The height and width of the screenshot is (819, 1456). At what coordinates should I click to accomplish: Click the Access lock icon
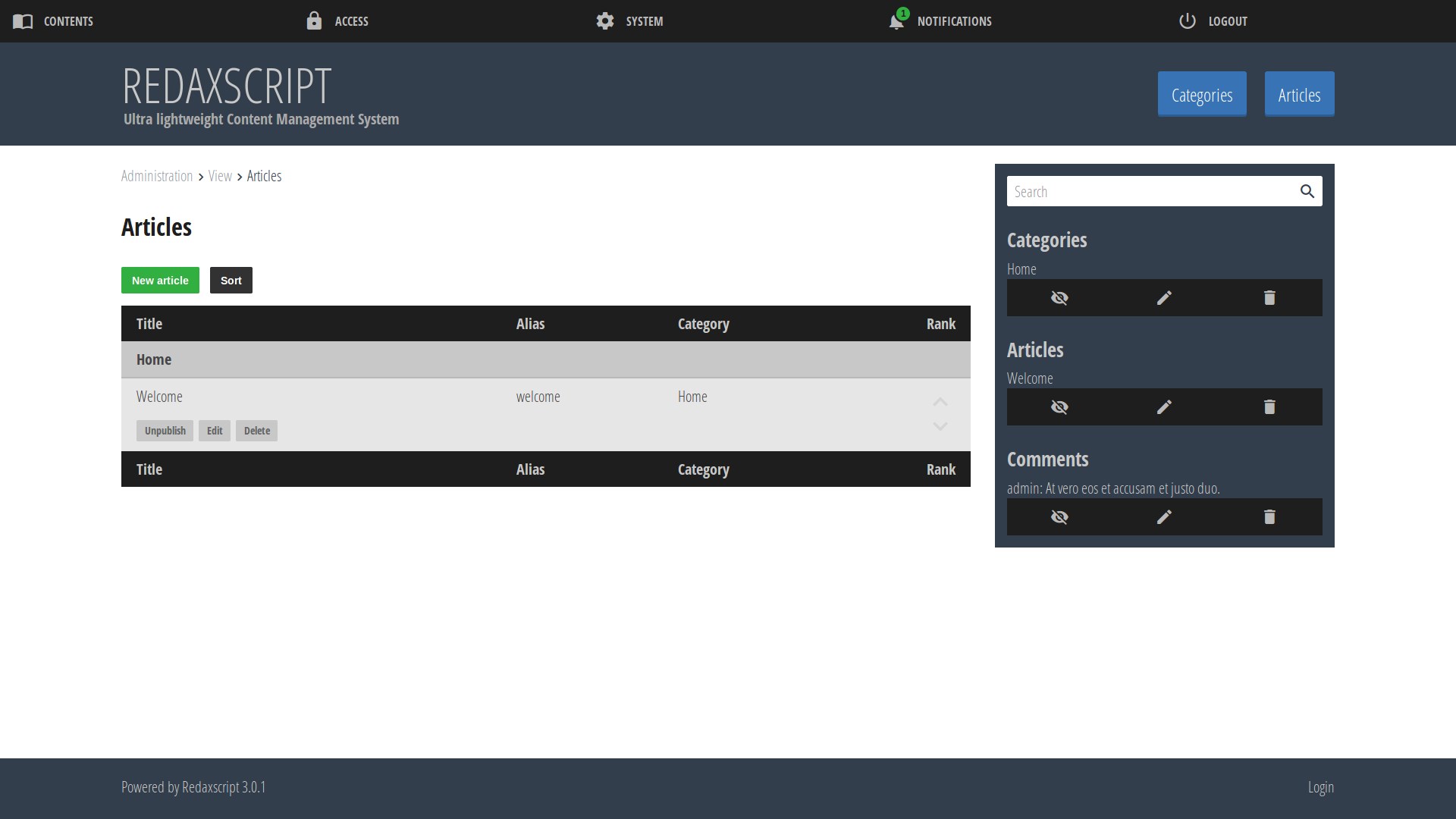click(314, 20)
